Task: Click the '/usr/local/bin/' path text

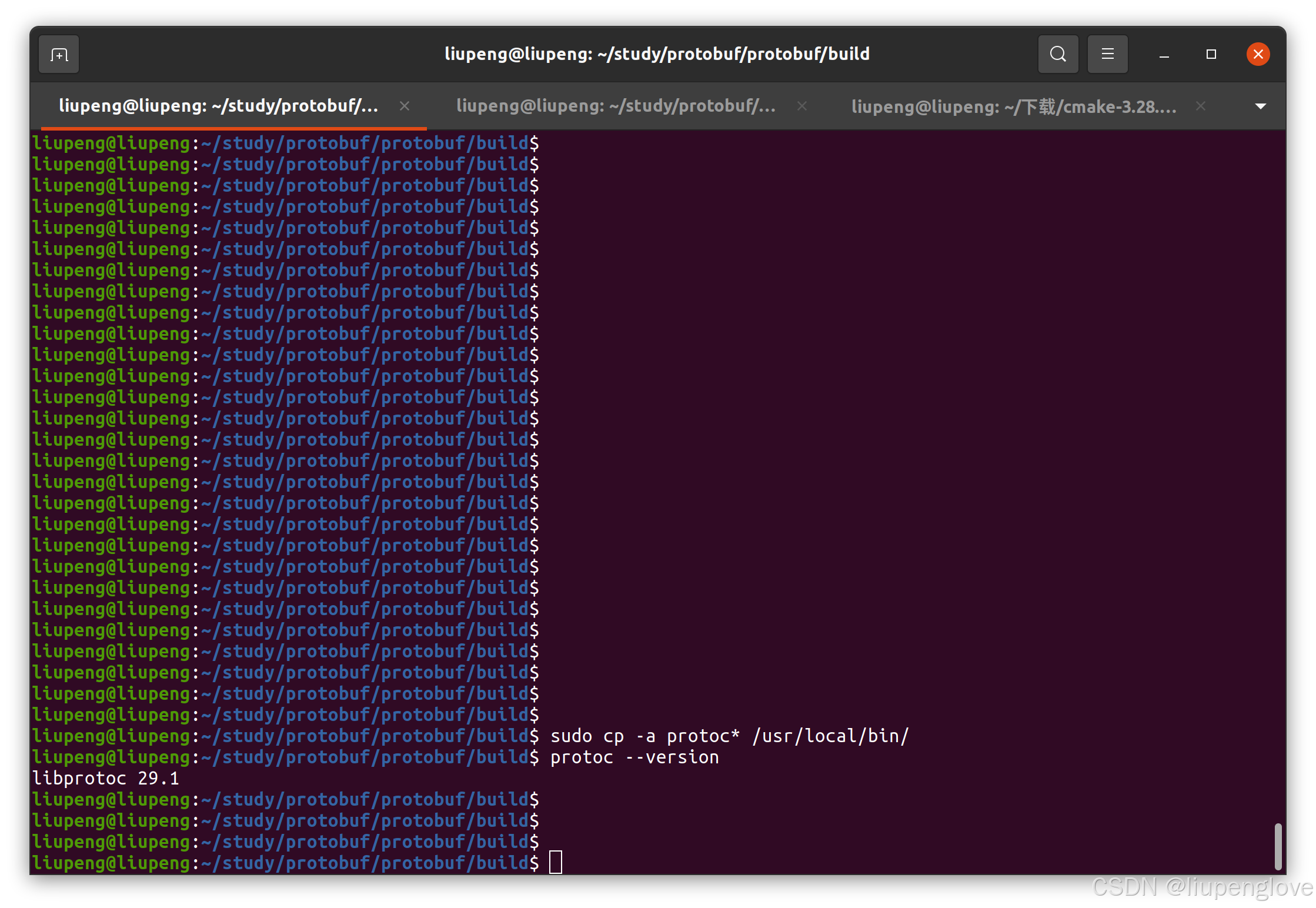Action: [x=830, y=736]
